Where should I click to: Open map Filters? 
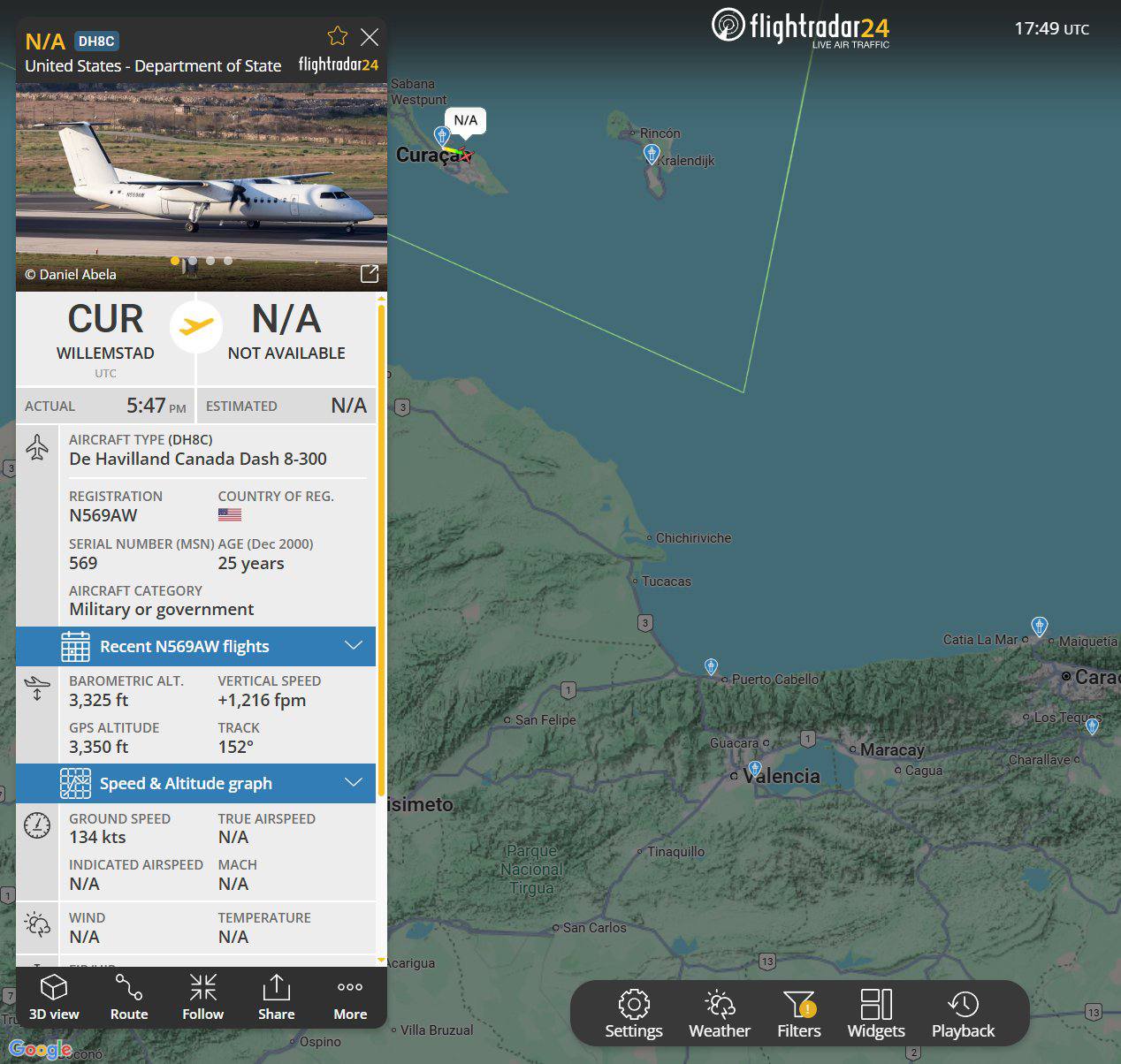[799, 1014]
